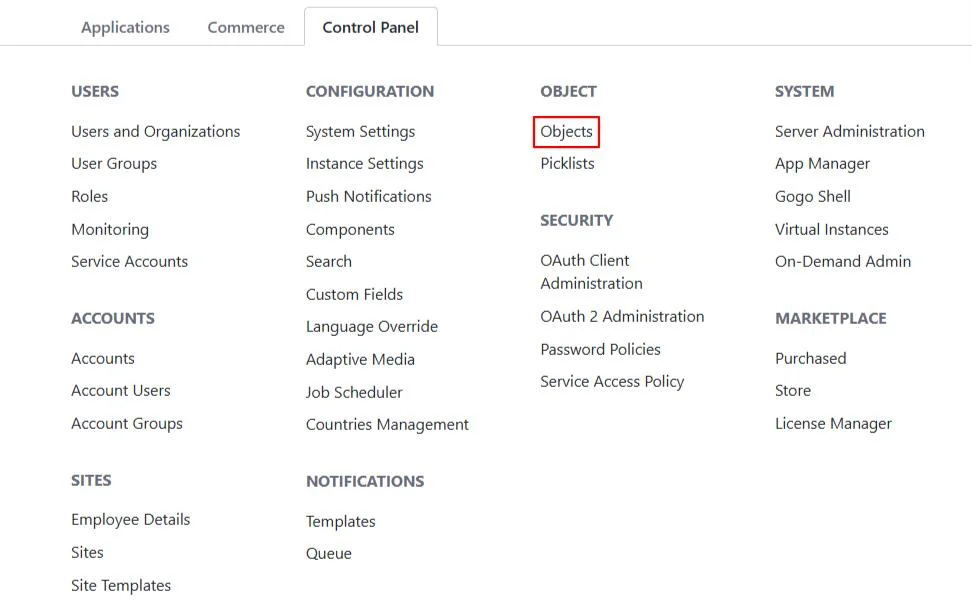
Task: Open the Components page
Action: coord(350,229)
